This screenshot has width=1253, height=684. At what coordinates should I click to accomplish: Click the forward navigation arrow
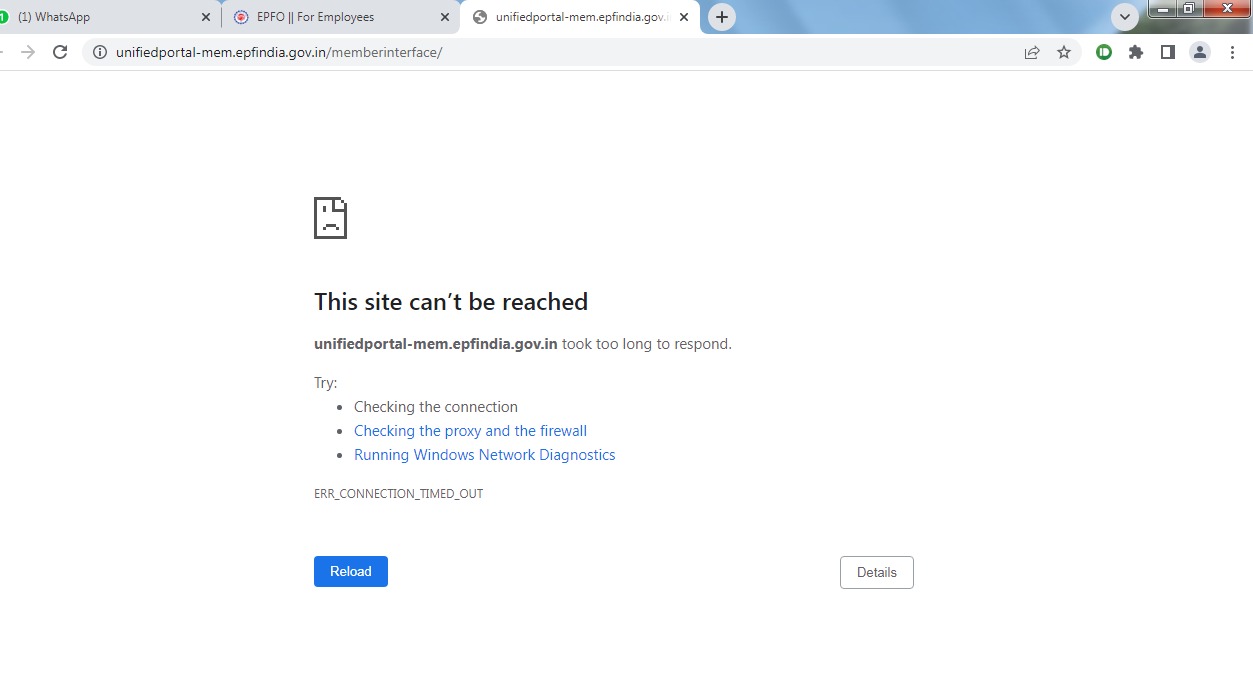(28, 52)
